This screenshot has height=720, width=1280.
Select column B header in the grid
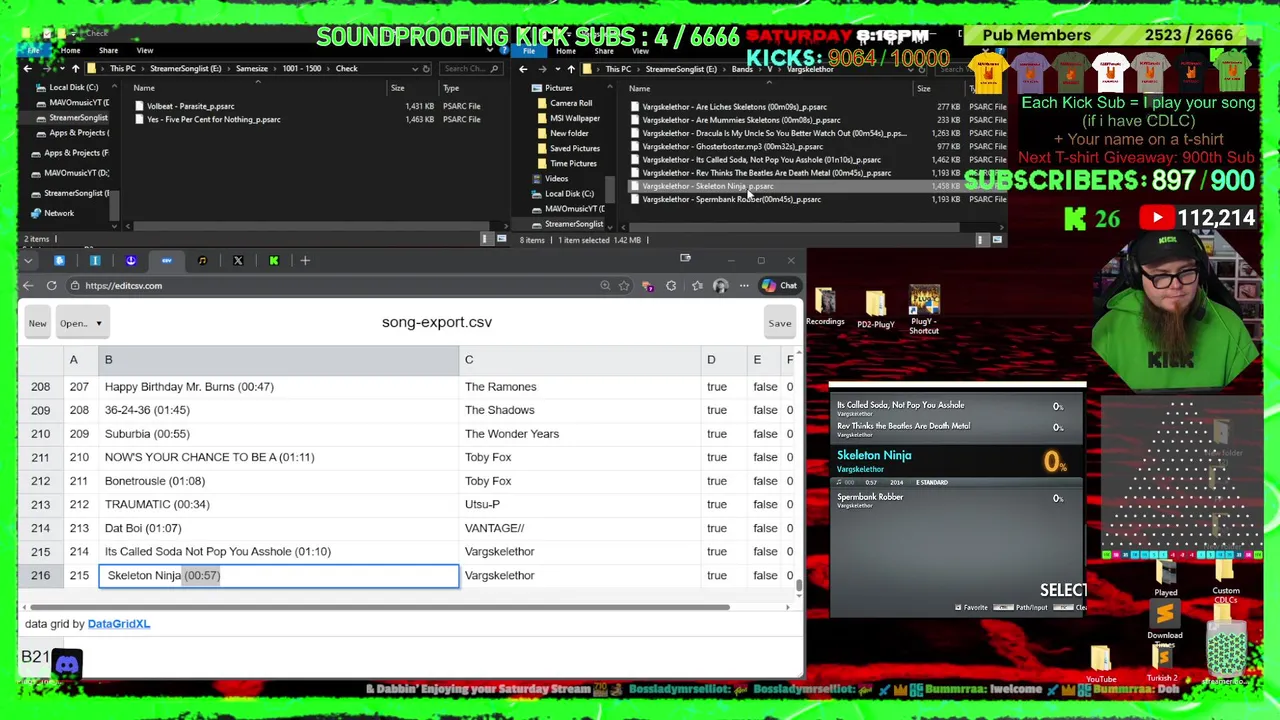point(278,360)
